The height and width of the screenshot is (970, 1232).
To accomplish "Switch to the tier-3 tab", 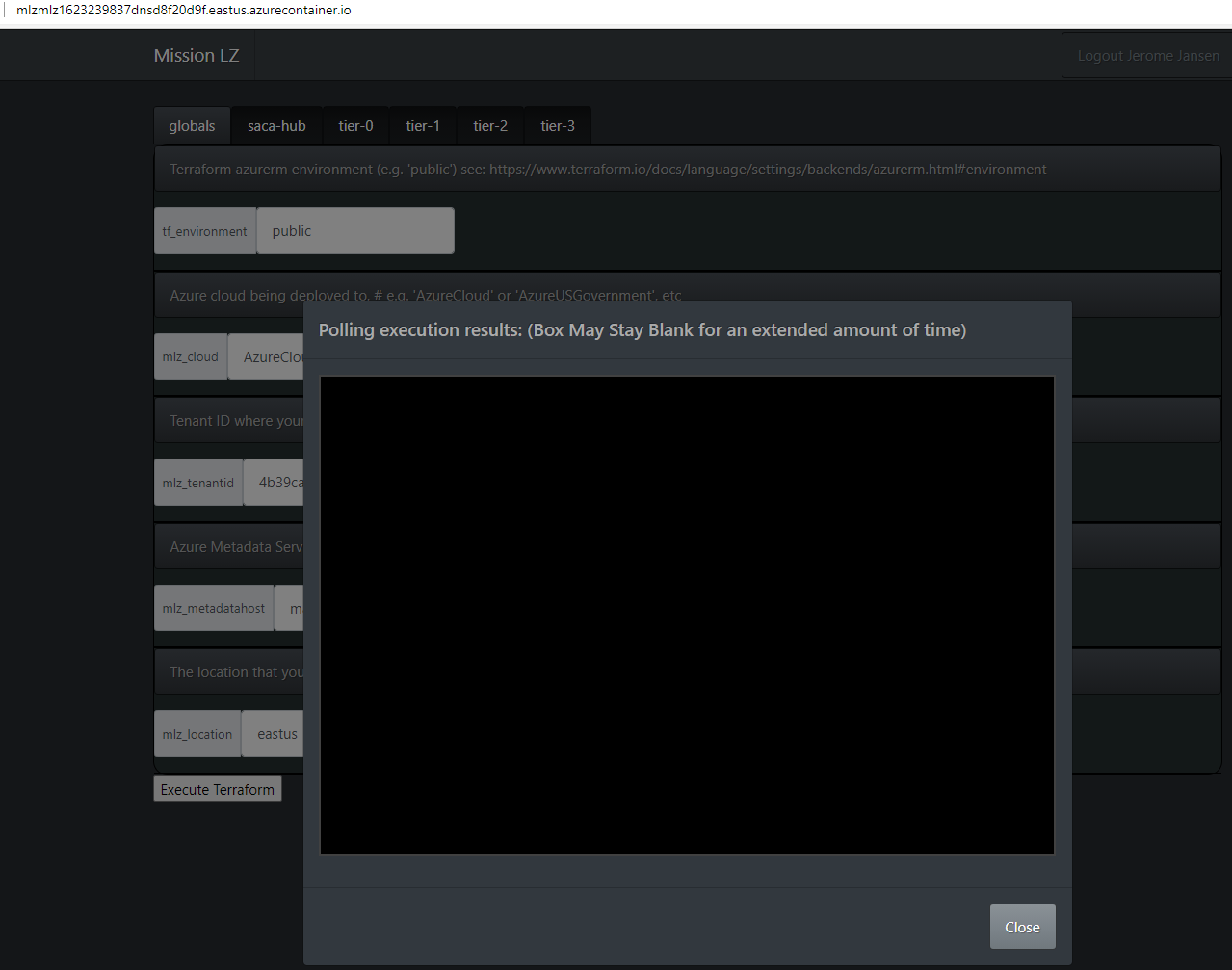I will pos(557,125).
